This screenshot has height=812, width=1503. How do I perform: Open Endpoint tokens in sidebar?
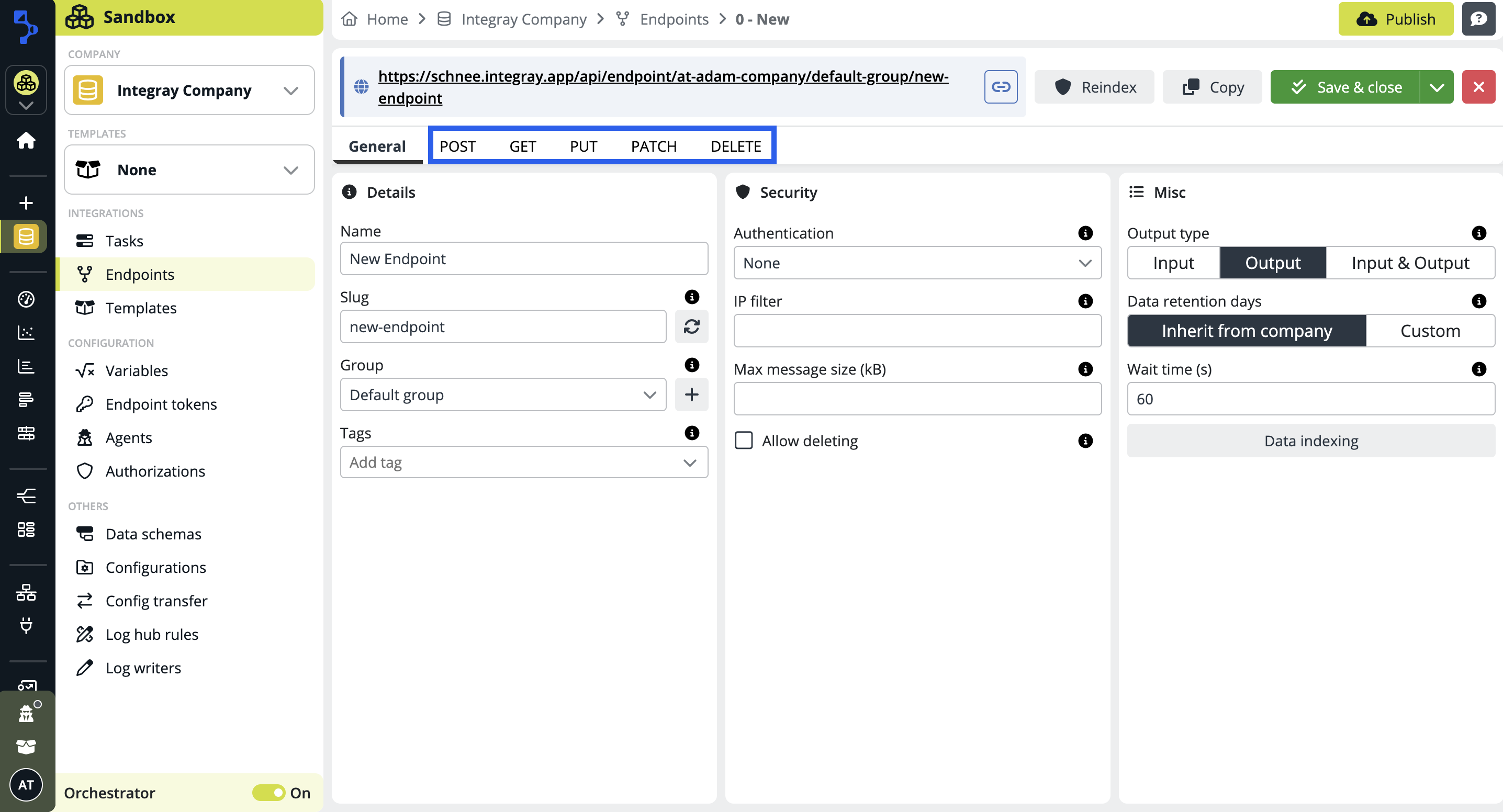point(161,404)
